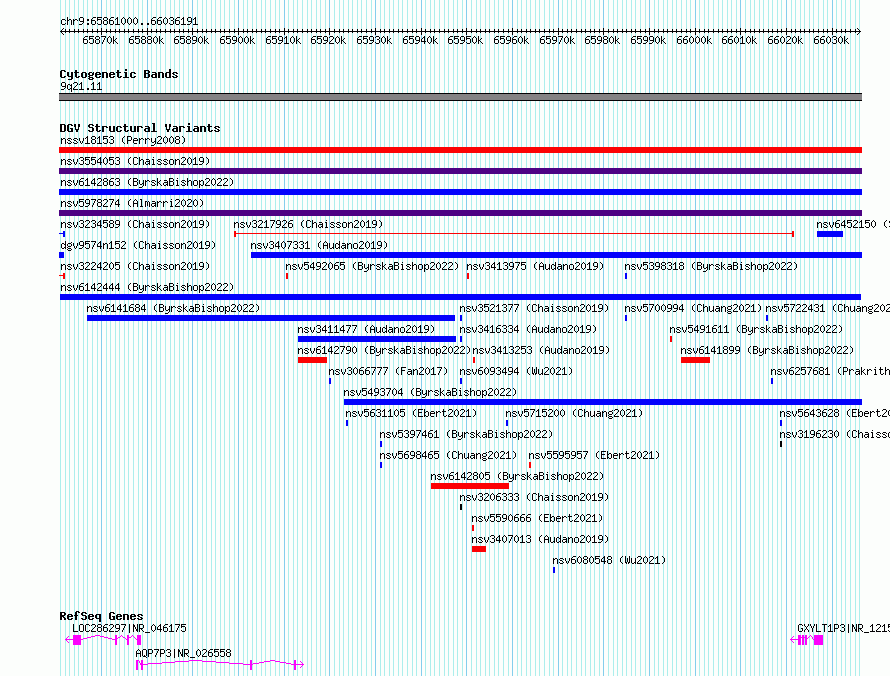Image resolution: width=890 pixels, height=676 pixels.
Task: Click the Cytogenetic Bands track title
Action: (119, 74)
